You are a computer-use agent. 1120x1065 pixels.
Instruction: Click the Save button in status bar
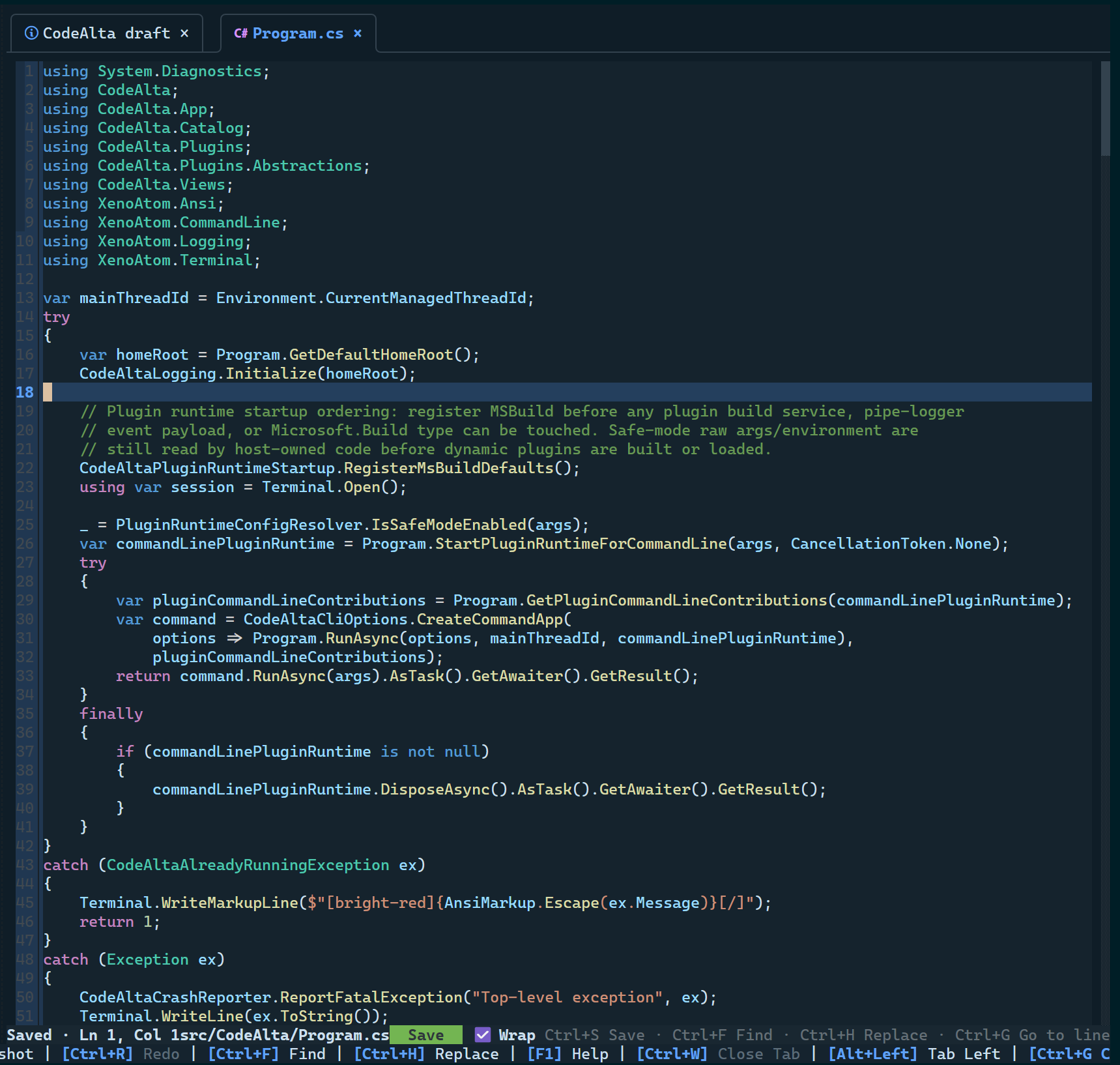tap(426, 1035)
